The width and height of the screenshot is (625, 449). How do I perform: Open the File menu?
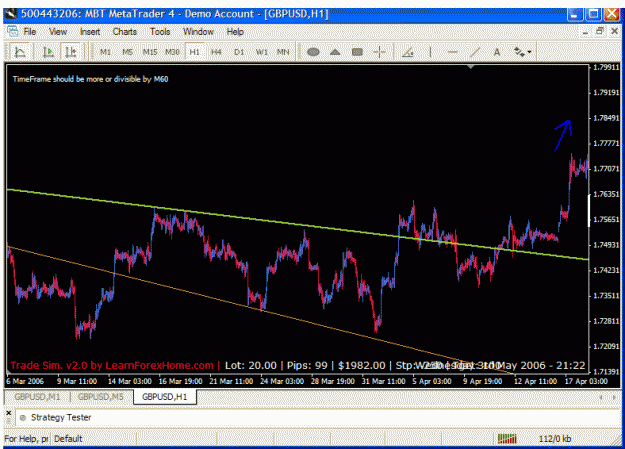tap(29, 32)
